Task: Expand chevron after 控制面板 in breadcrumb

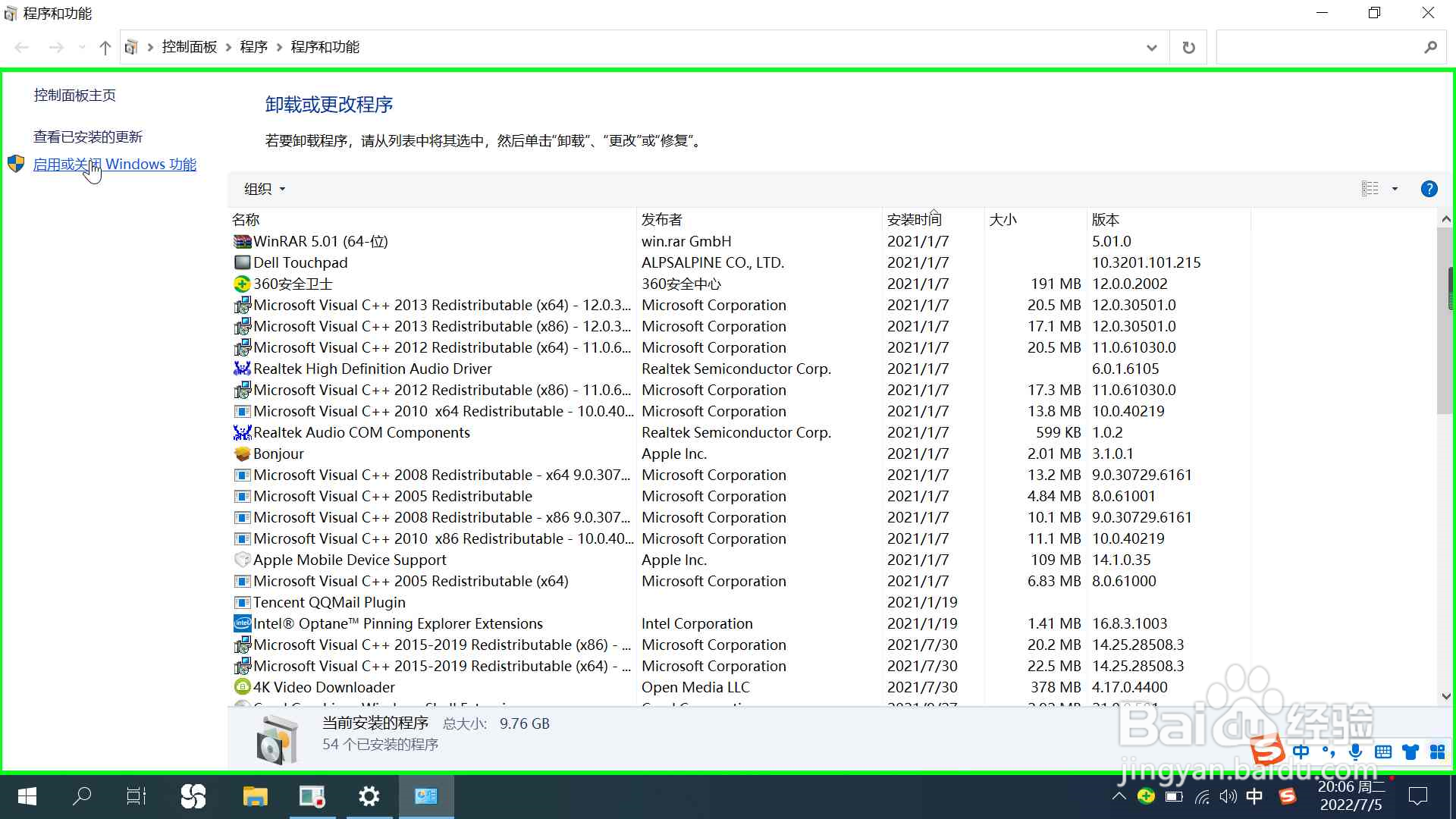Action: tap(228, 47)
